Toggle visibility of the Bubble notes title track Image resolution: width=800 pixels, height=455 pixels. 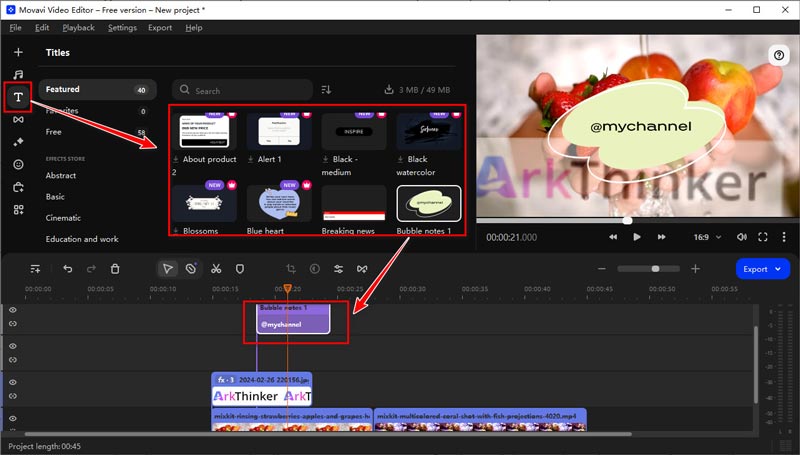[x=13, y=310]
